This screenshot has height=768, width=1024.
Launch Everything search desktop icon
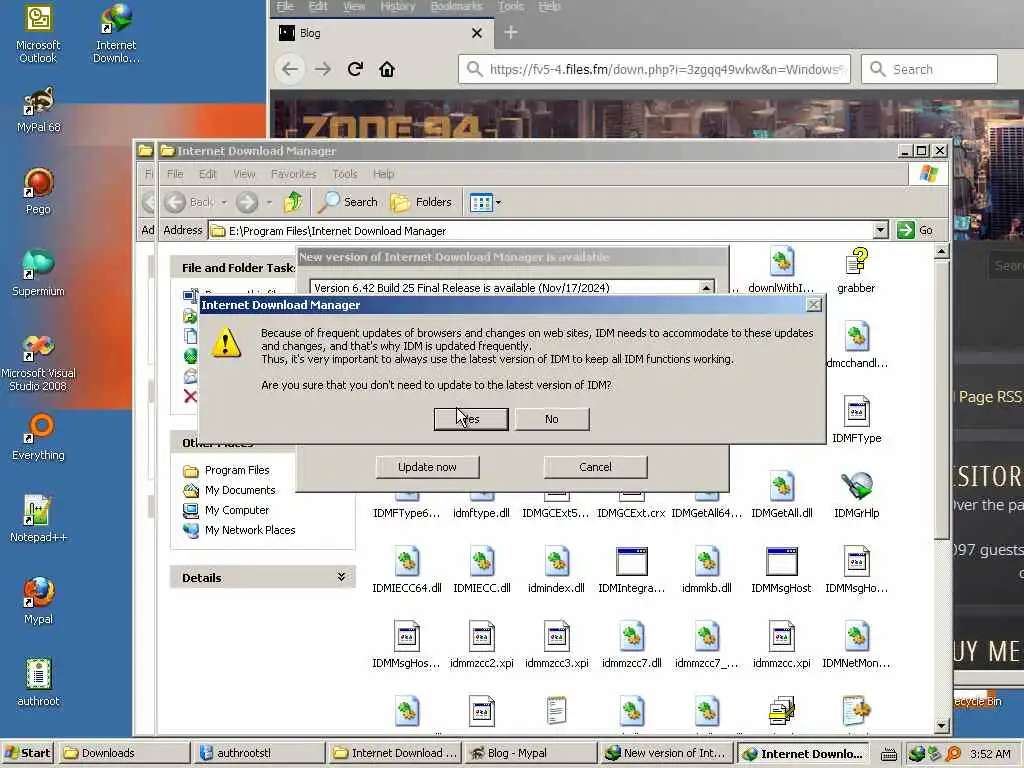[x=39, y=437]
